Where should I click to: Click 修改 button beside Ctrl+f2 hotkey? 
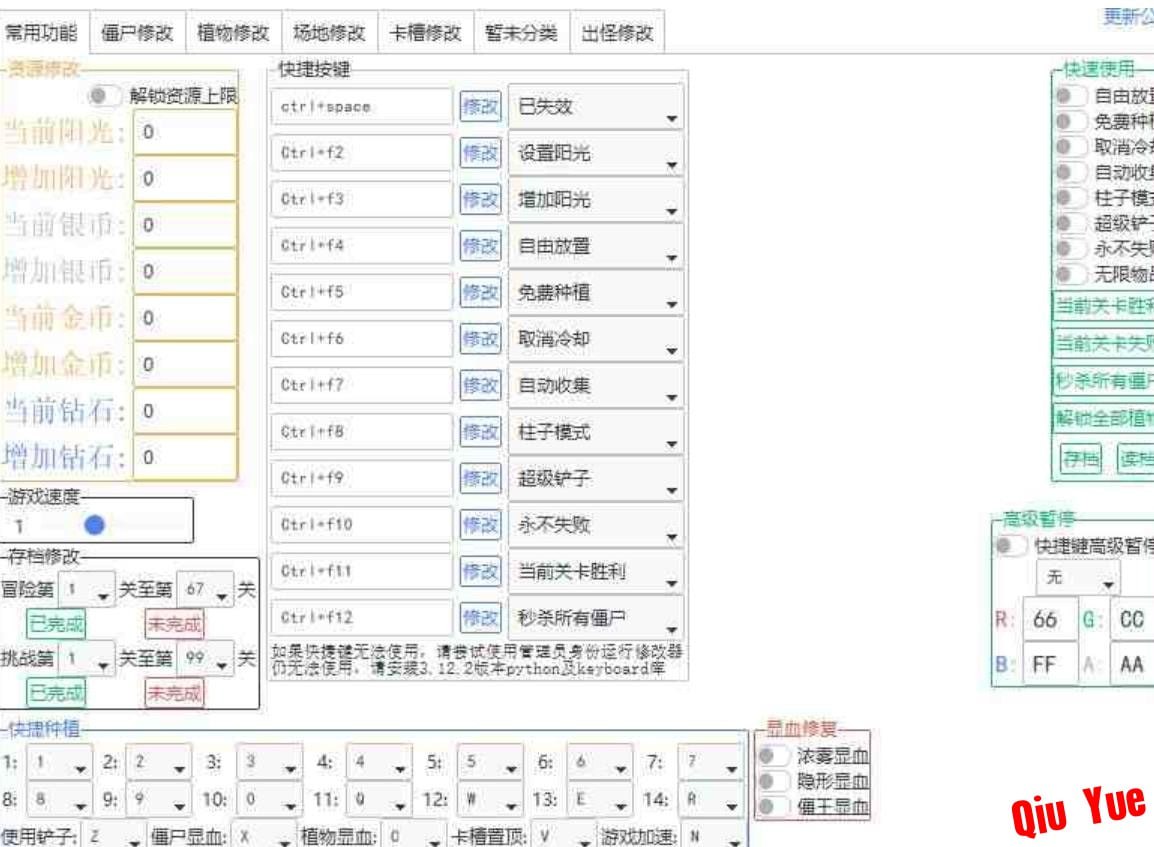click(478, 153)
